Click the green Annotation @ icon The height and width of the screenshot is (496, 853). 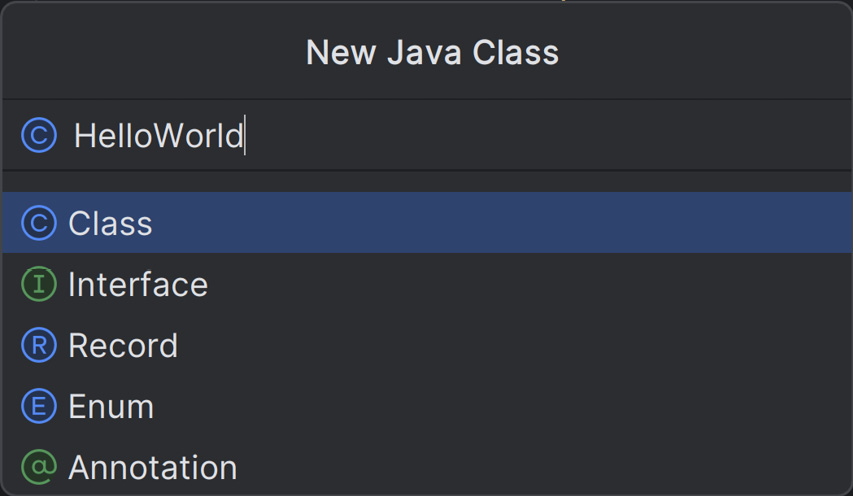(x=39, y=467)
